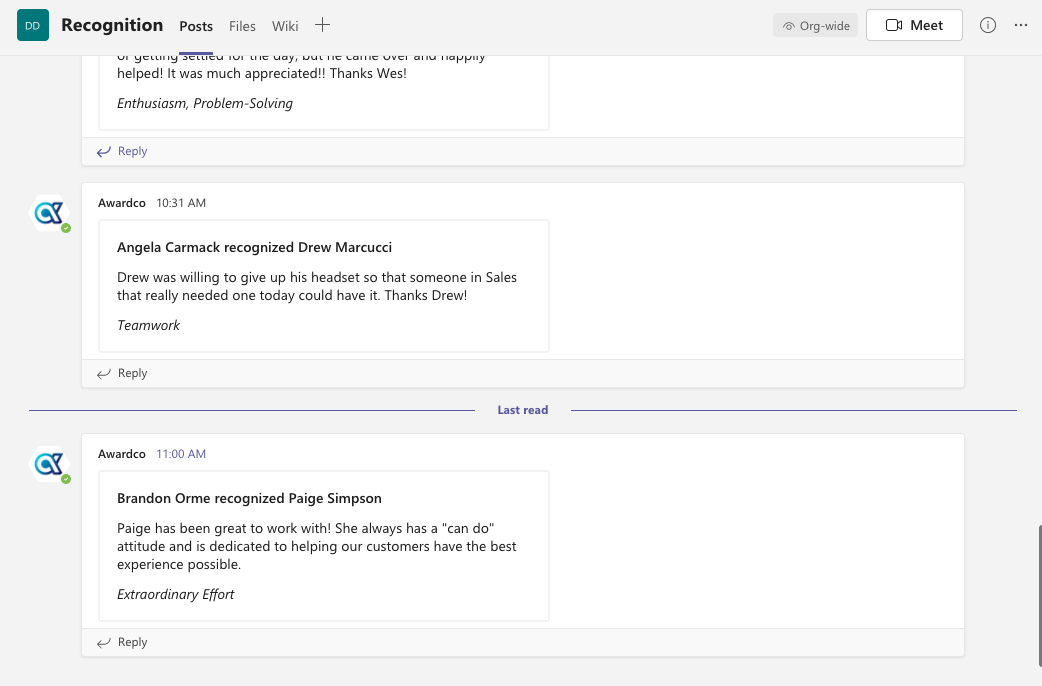Open more options ellipsis menu
Screen dimensions: 1042x686
1021,26
